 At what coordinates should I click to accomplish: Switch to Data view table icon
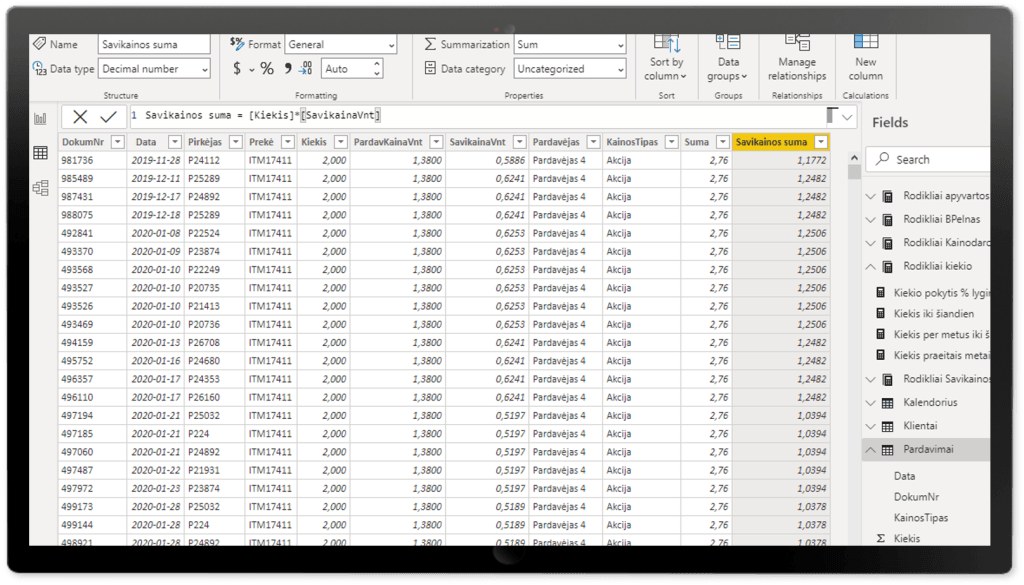[x=41, y=153]
